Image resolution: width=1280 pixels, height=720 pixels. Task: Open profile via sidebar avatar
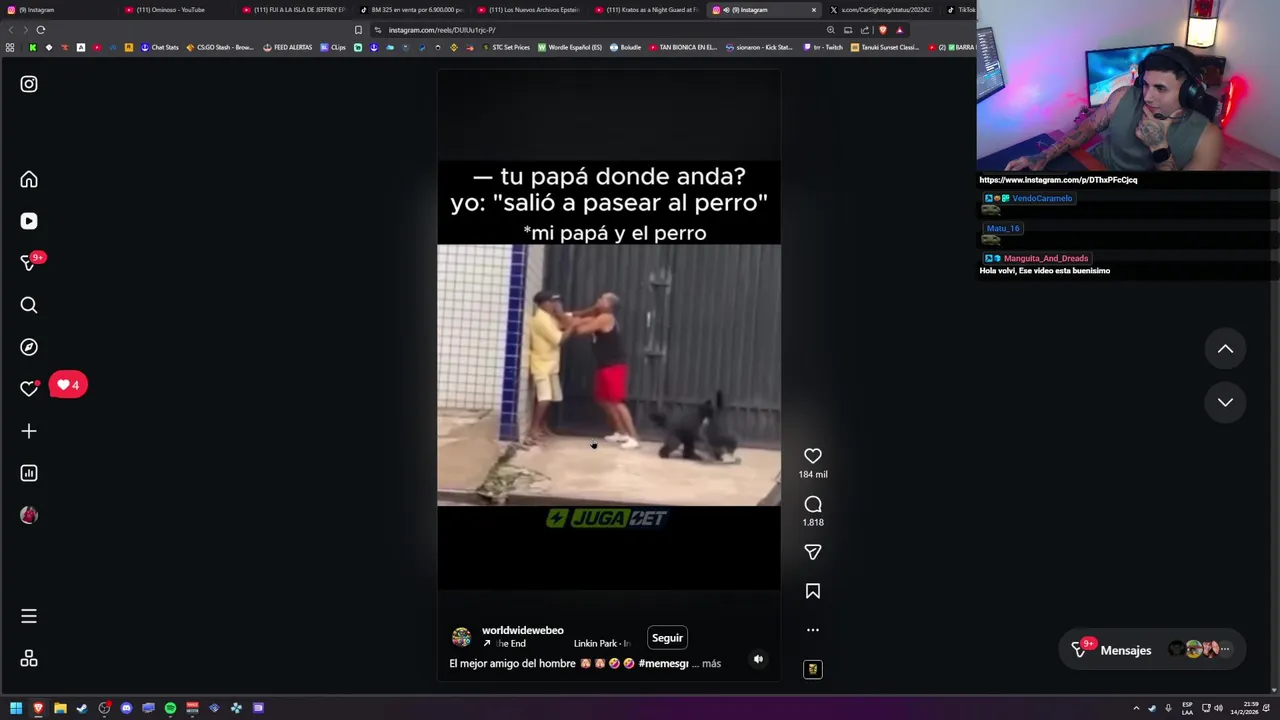click(29, 515)
